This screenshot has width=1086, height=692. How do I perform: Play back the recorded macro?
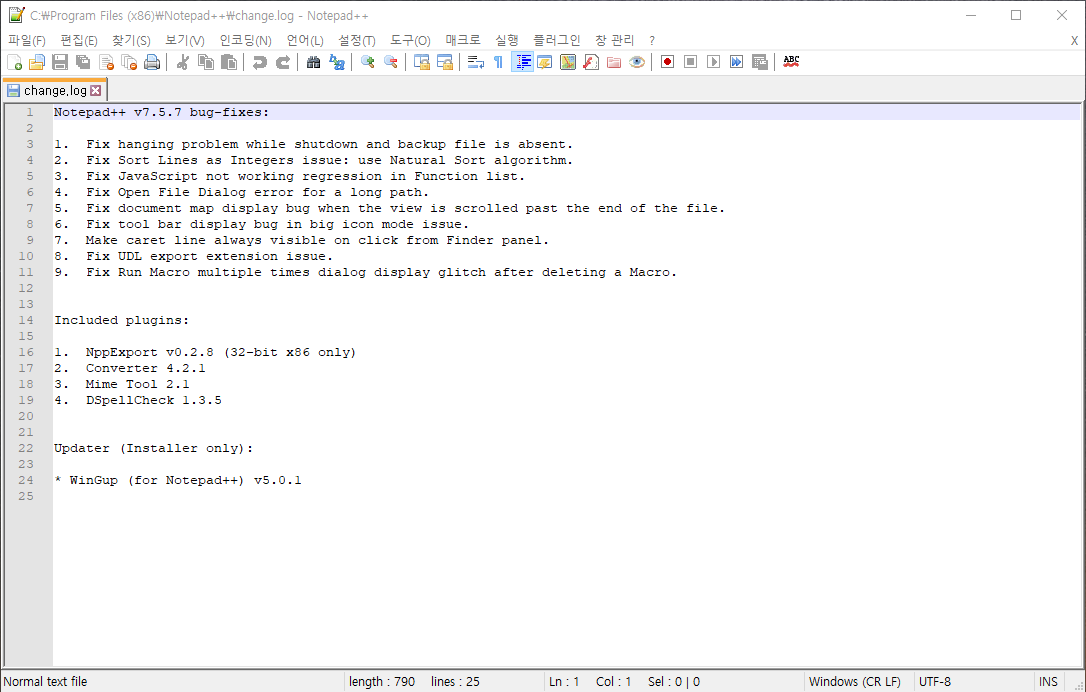[713, 62]
